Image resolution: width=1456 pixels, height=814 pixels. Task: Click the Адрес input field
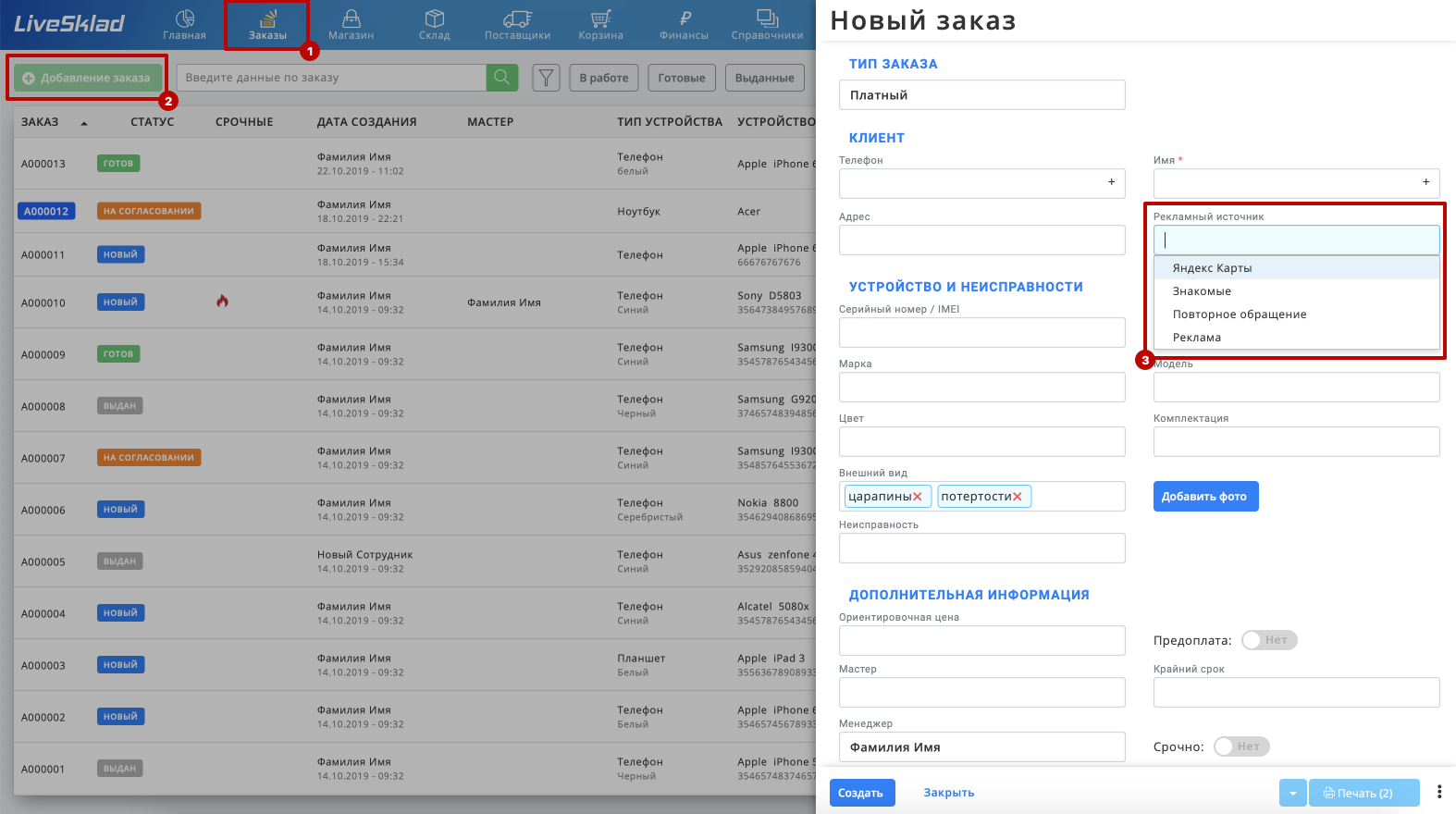click(982, 240)
